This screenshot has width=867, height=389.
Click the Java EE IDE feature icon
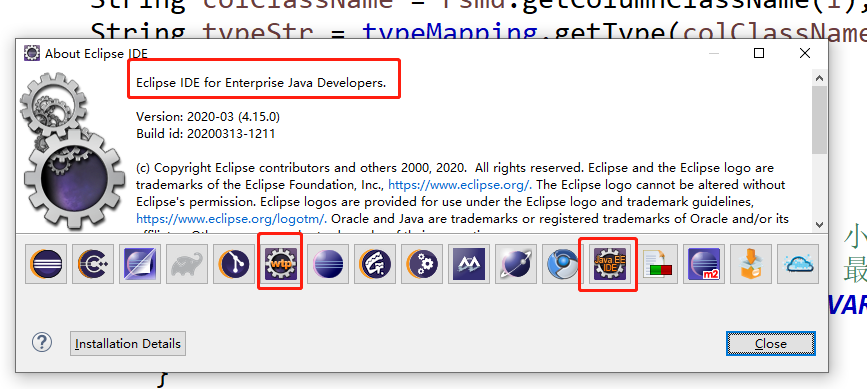tap(610, 264)
